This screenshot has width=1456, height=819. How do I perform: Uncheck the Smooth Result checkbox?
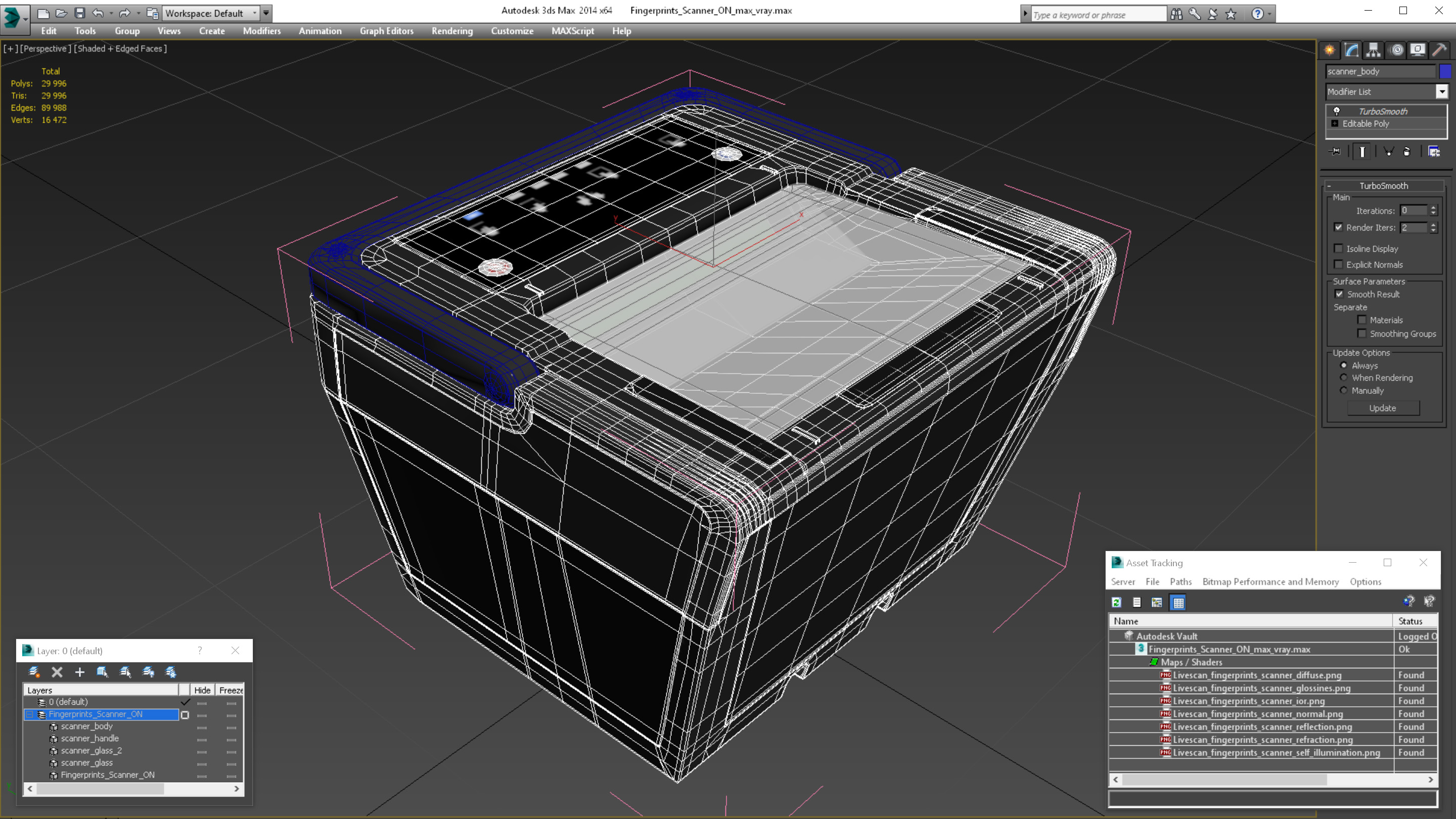point(1339,294)
